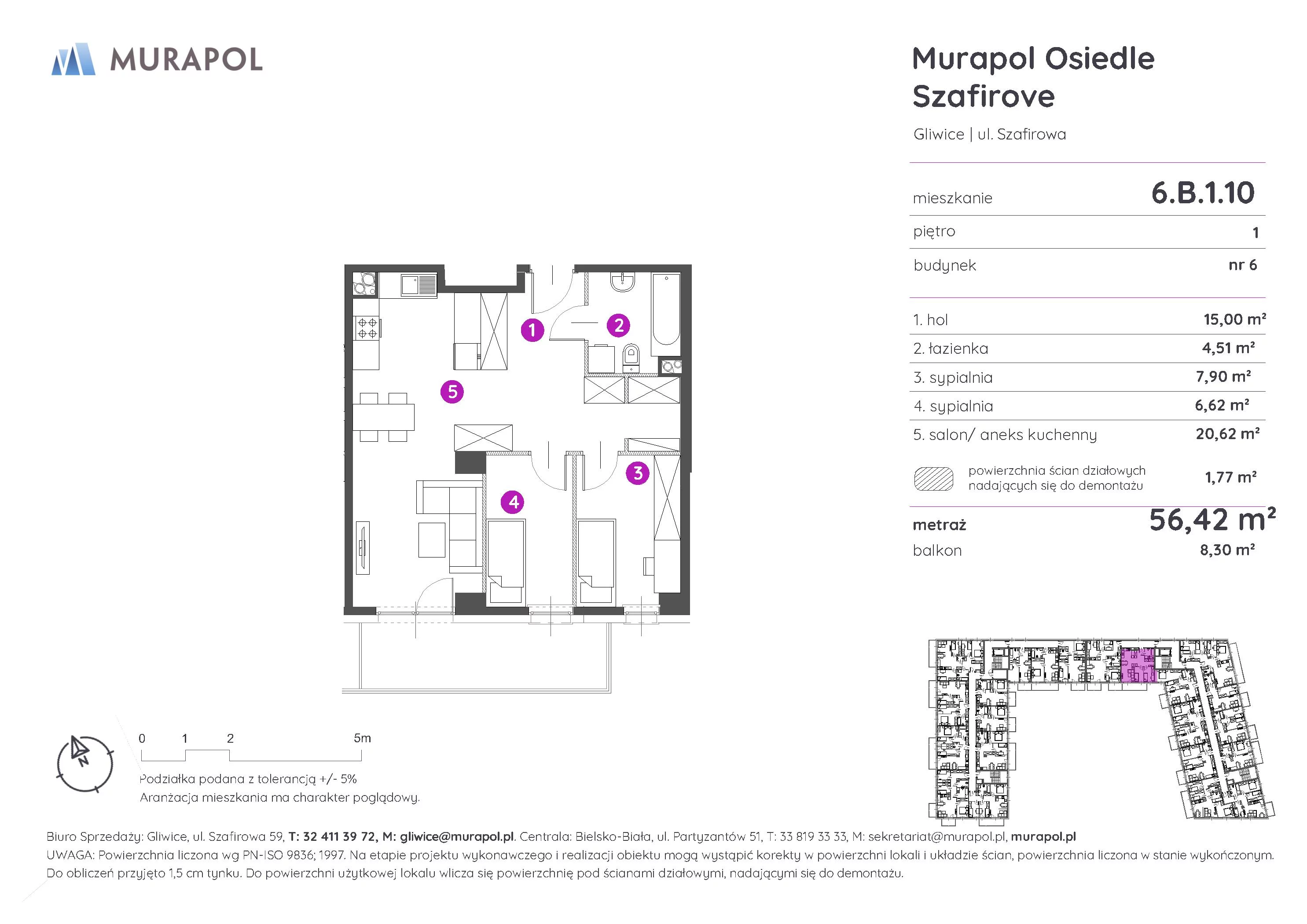This screenshot has height=924, width=1307.
Task: Click the demountable walls area 1,77 m²
Action: pyautogui.click(x=1231, y=477)
